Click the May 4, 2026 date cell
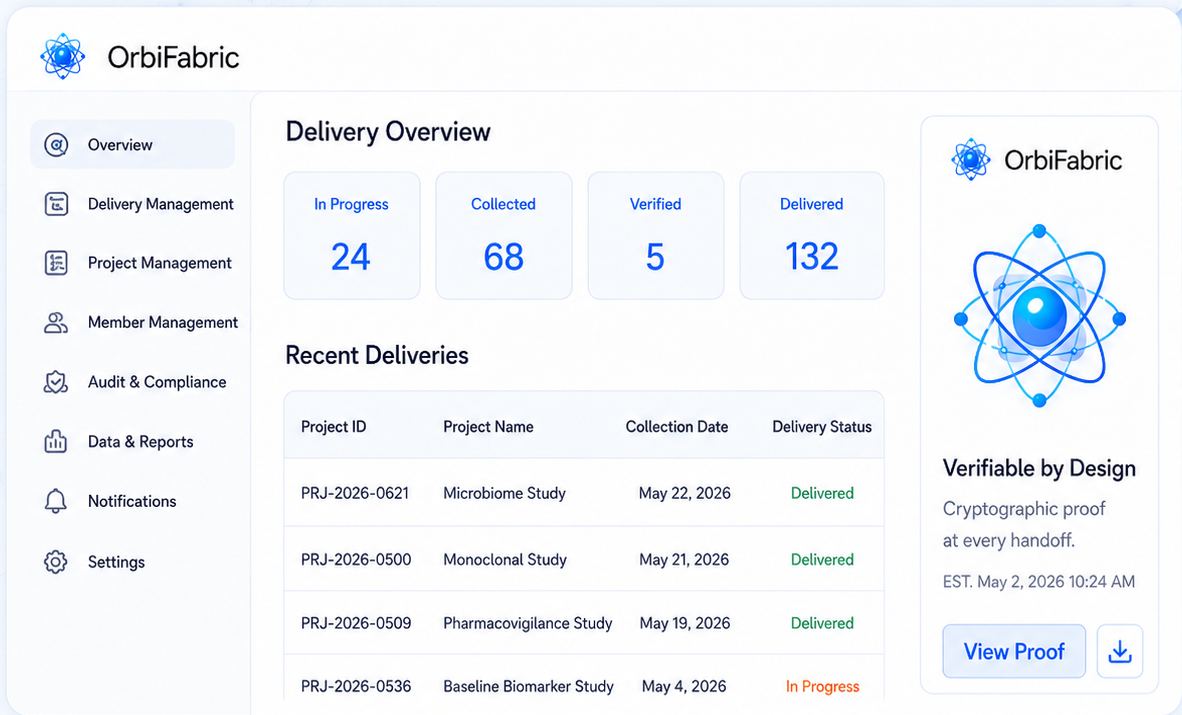The image size is (1182, 715). tap(684, 686)
